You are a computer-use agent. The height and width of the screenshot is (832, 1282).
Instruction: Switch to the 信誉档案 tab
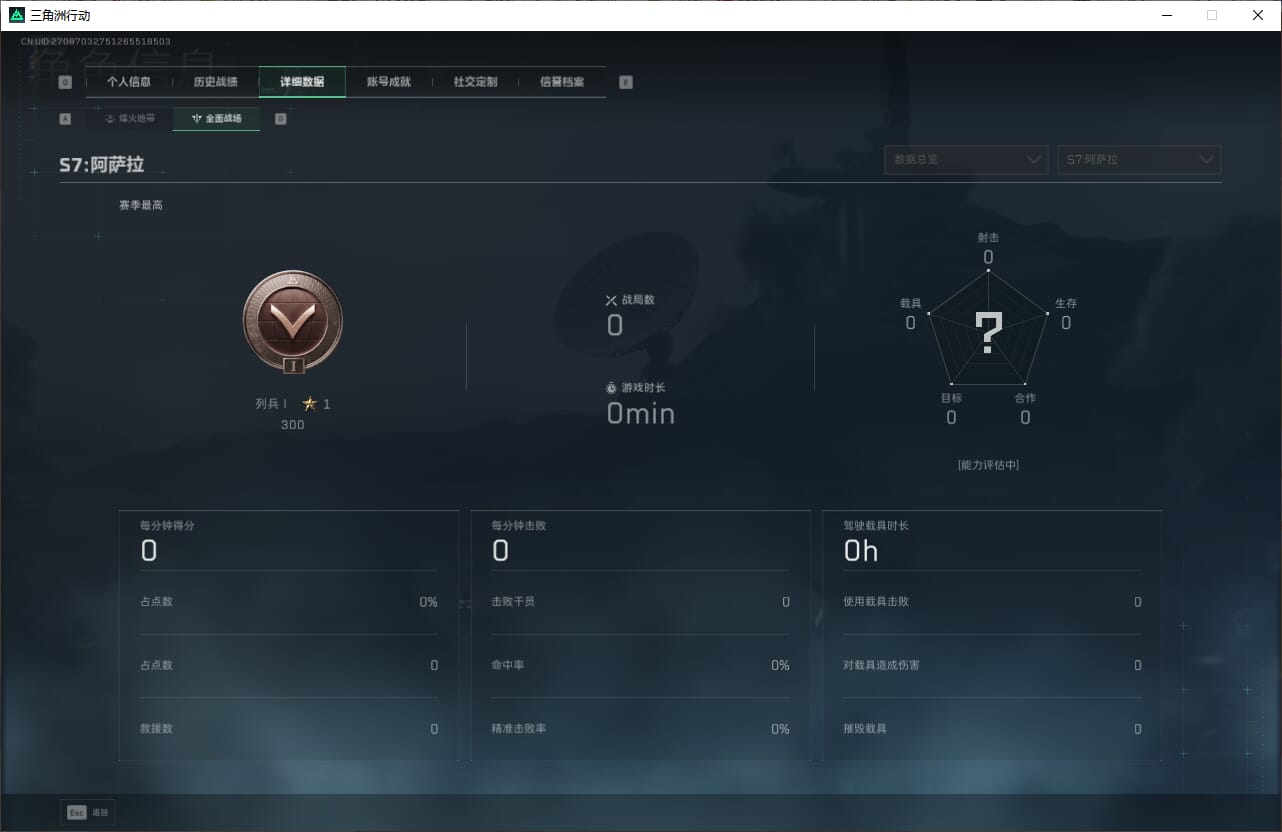point(562,82)
